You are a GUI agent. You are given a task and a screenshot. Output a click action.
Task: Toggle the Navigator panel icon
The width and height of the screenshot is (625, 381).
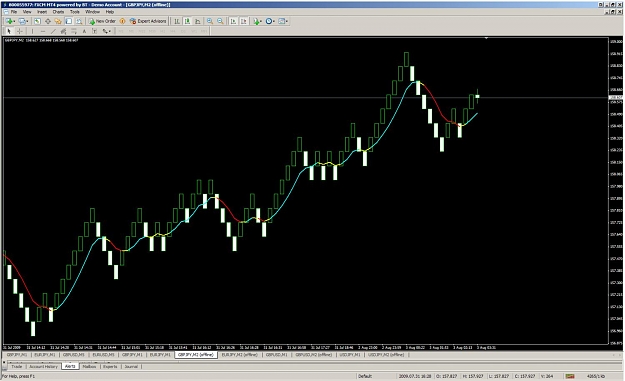point(58,21)
